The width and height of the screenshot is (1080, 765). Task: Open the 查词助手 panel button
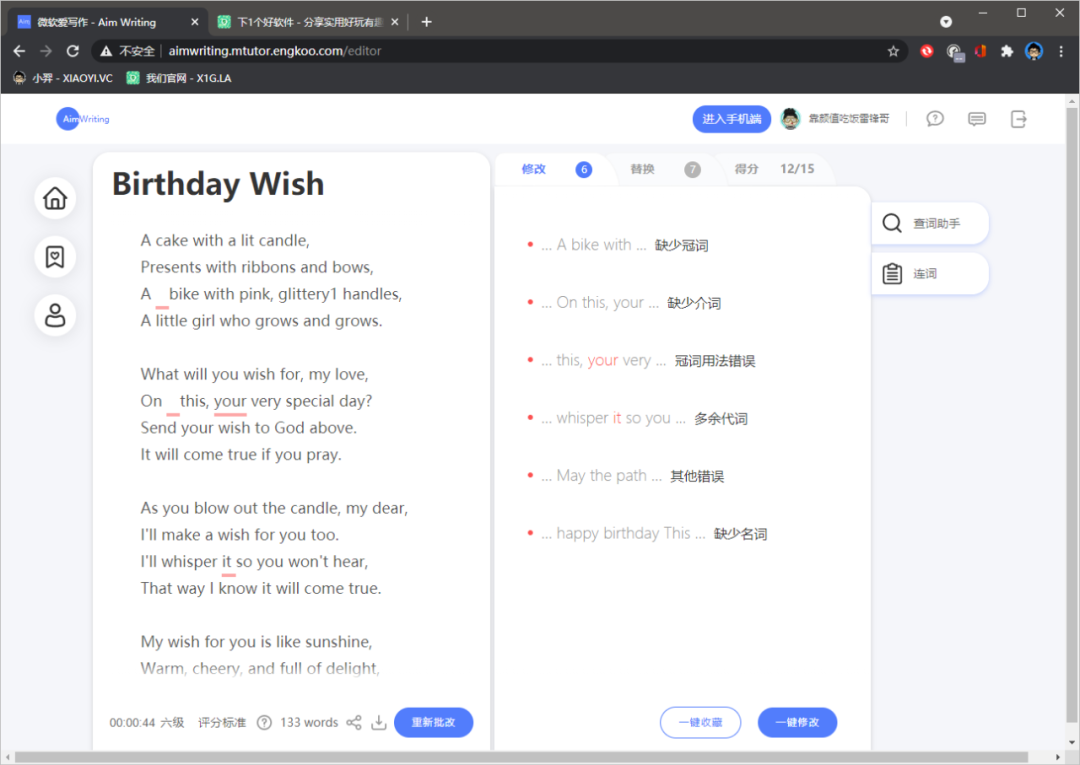tap(930, 223)
